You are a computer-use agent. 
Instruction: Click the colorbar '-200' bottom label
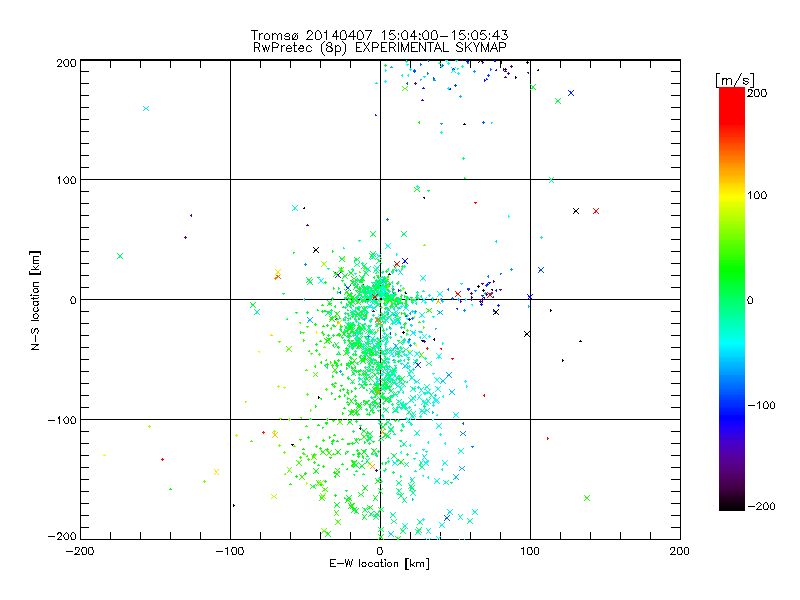point(761,506)
